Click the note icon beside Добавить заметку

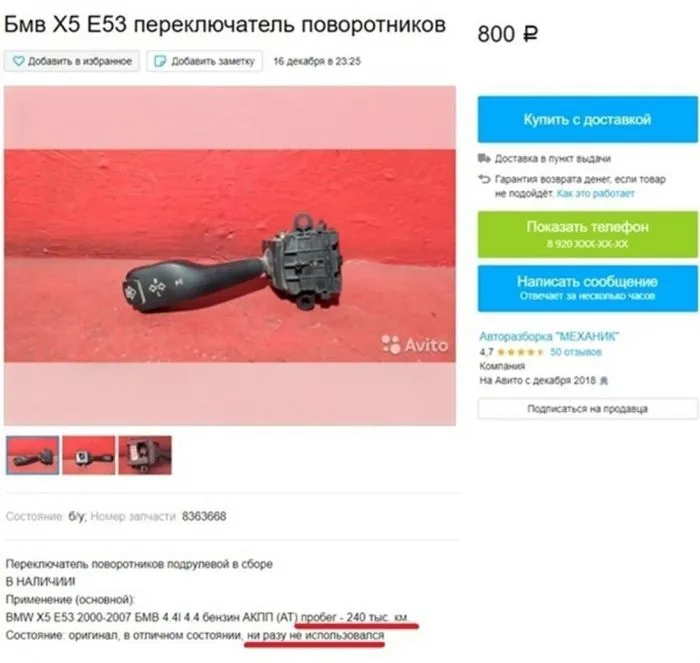click(160, 61)
